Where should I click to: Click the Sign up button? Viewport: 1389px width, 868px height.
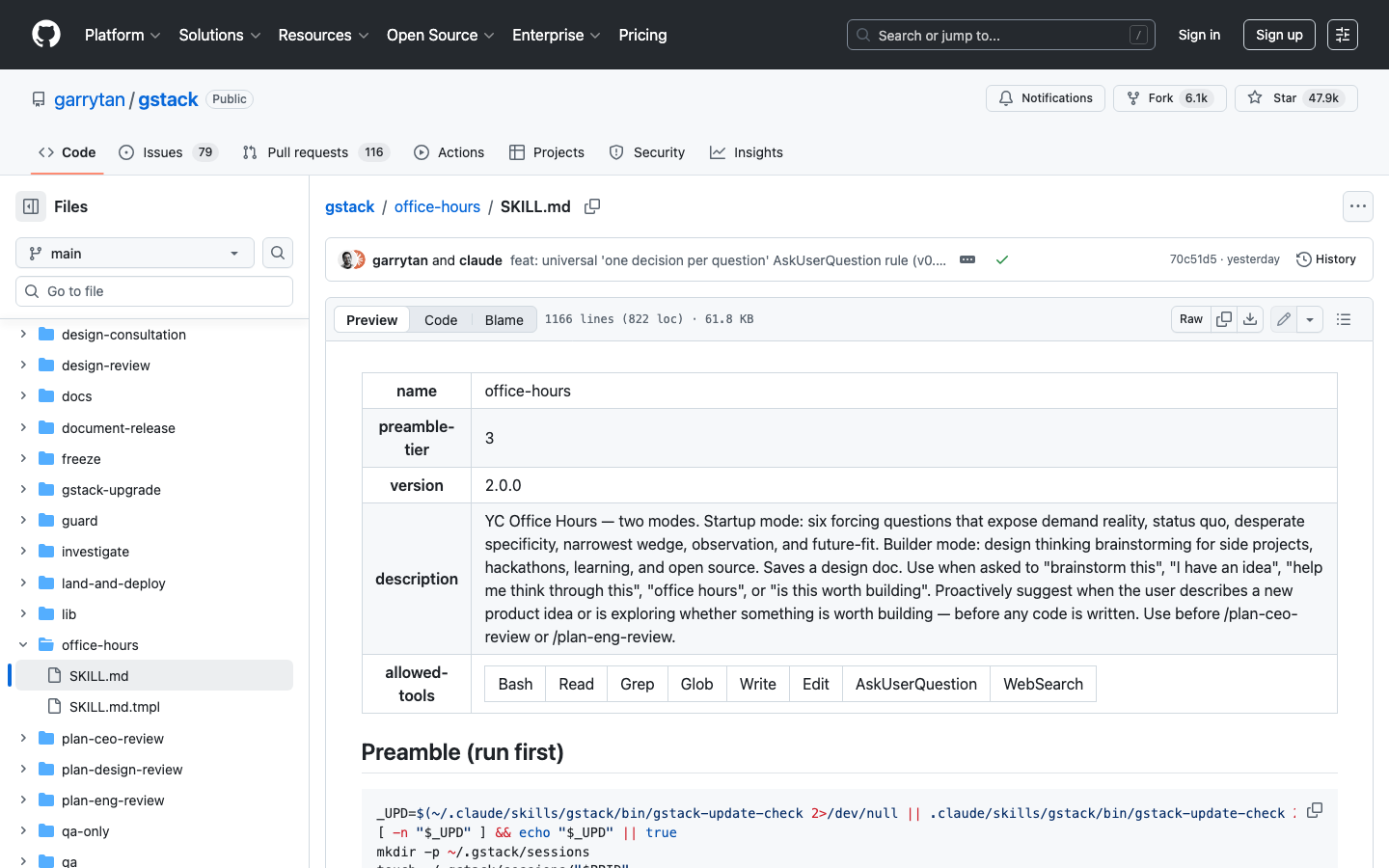click(x=1279, y=35)
